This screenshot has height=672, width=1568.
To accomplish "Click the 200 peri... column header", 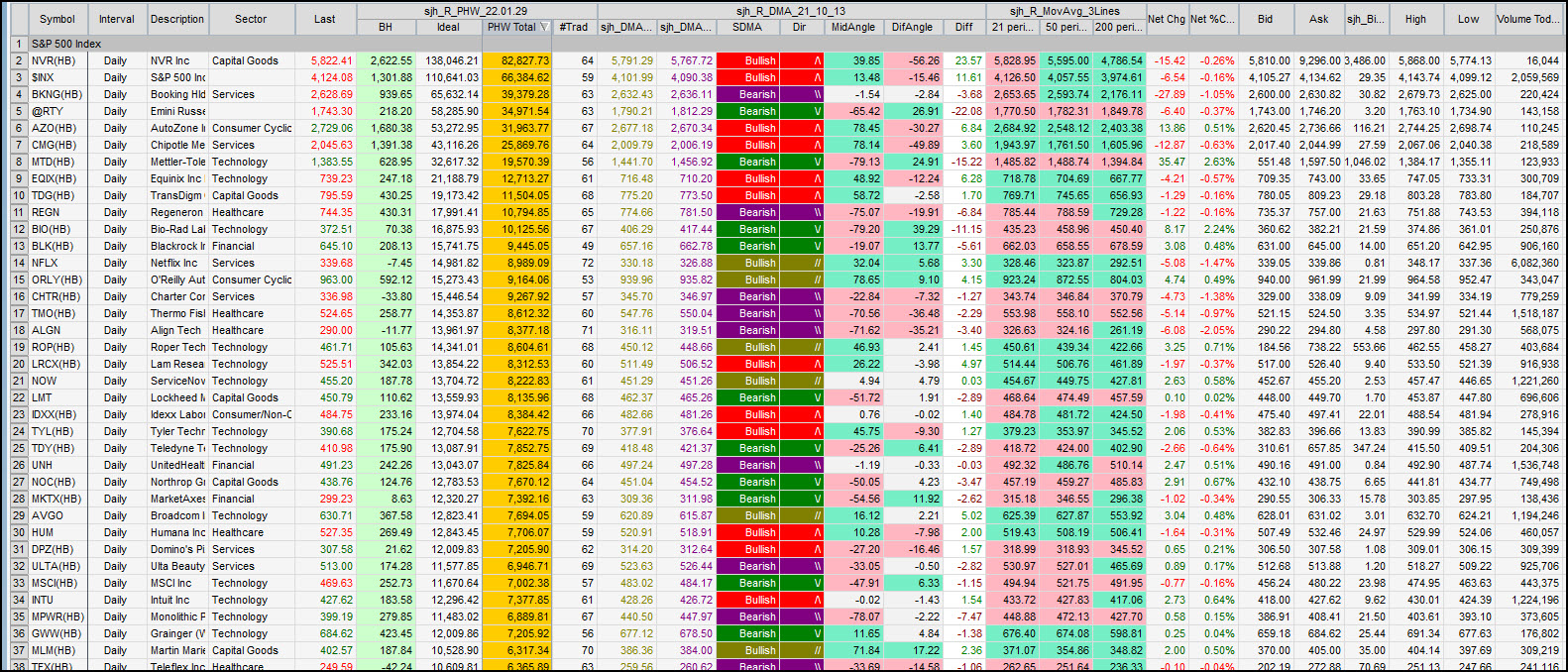I will [1118, 27].
